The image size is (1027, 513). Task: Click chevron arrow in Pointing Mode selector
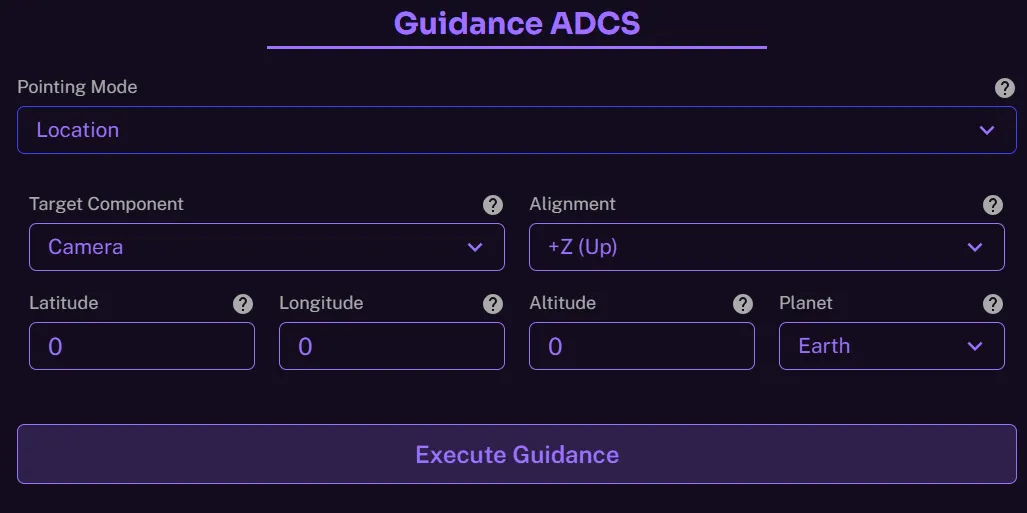(x=987, y=130)
